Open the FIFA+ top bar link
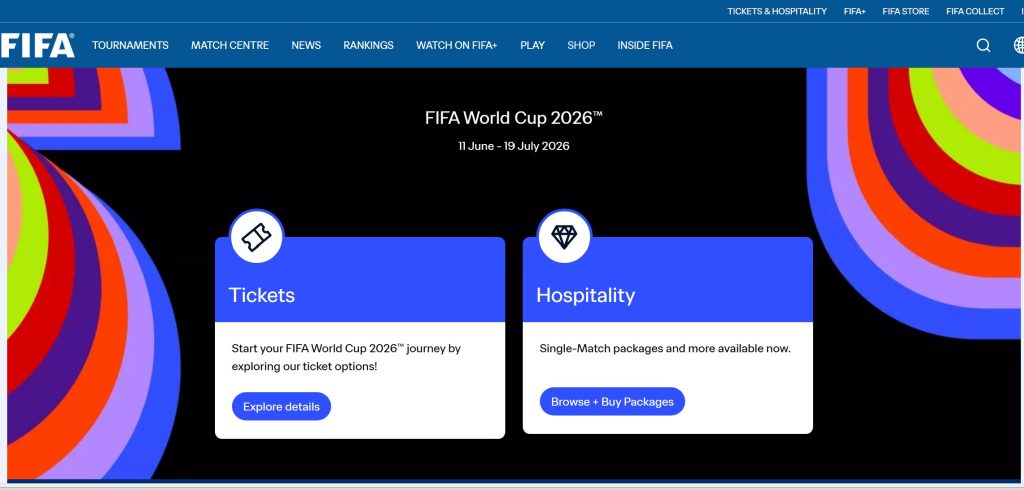This screenshot has height=490, width=1024. point(854,11)
